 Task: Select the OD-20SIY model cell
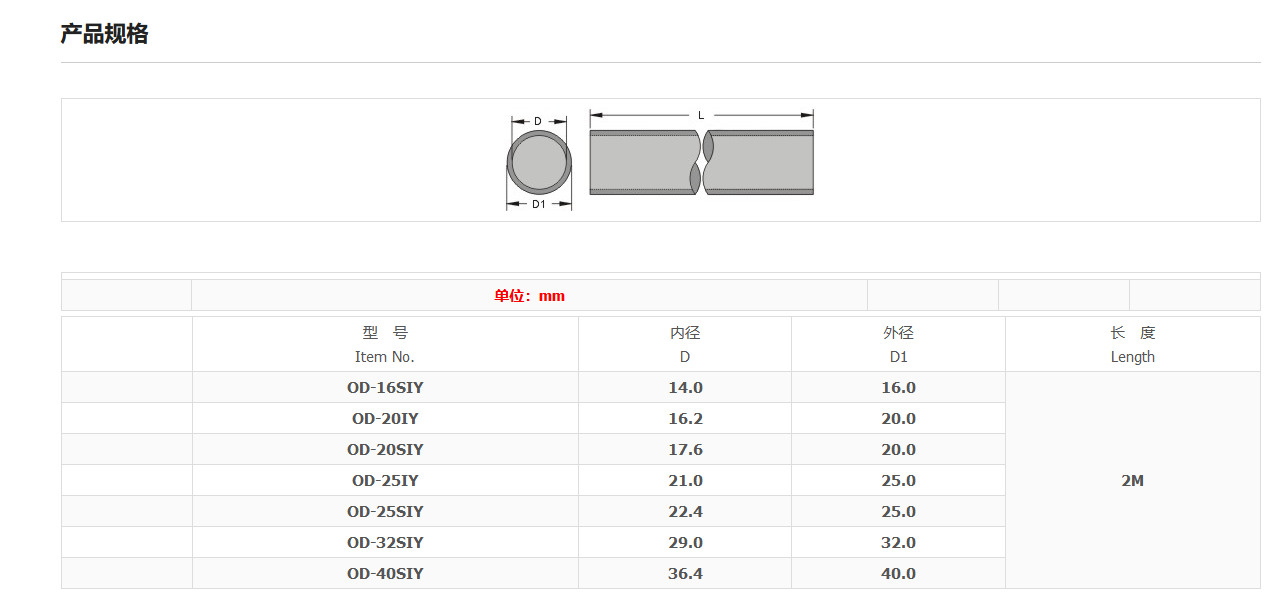[385, 450]
